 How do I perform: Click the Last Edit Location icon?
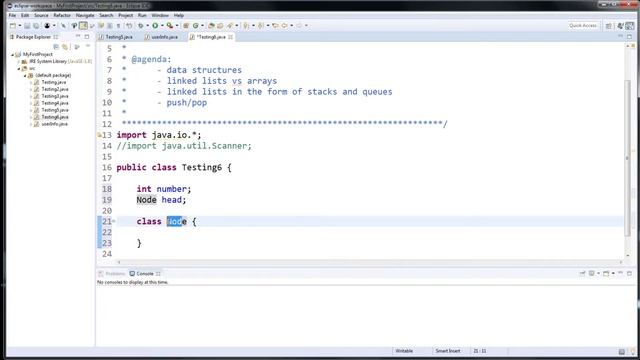click(x=275, y=25)
